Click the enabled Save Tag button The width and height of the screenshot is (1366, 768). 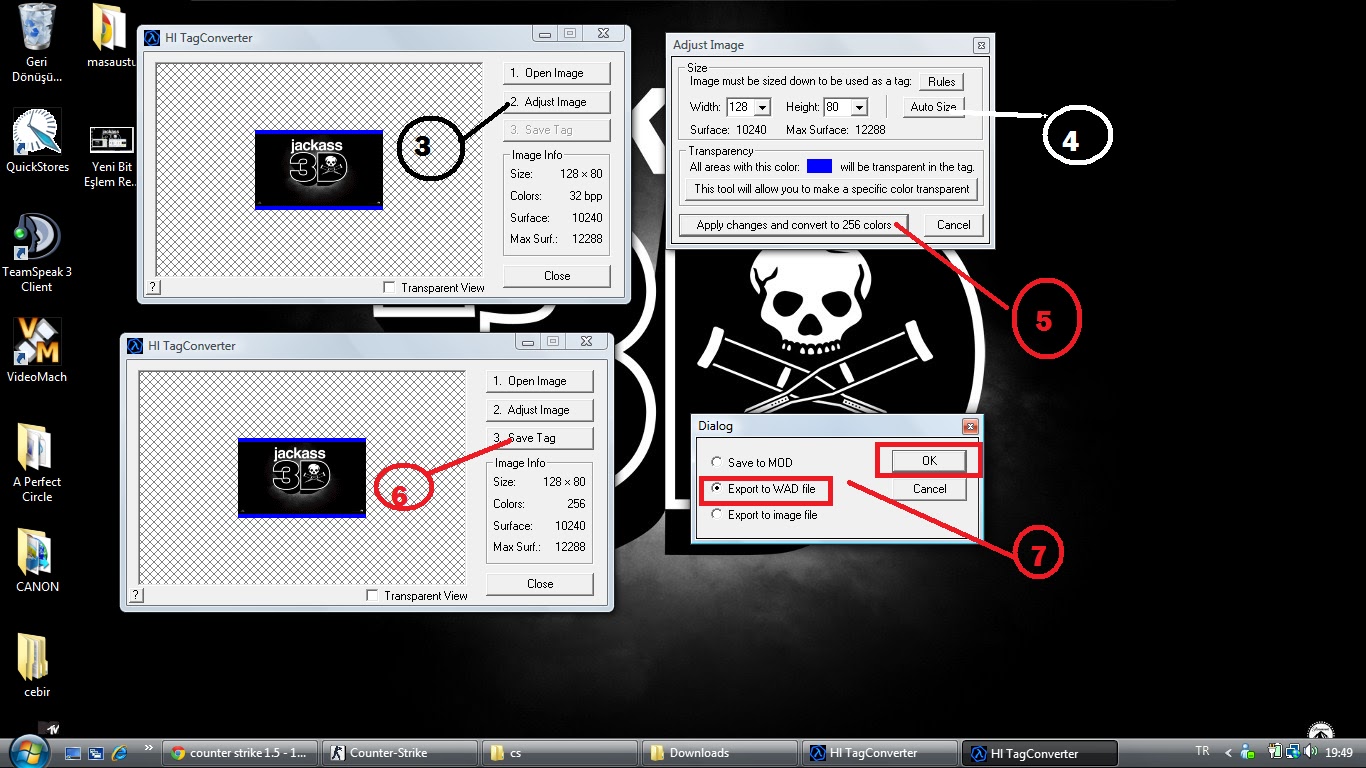point(539,438)
